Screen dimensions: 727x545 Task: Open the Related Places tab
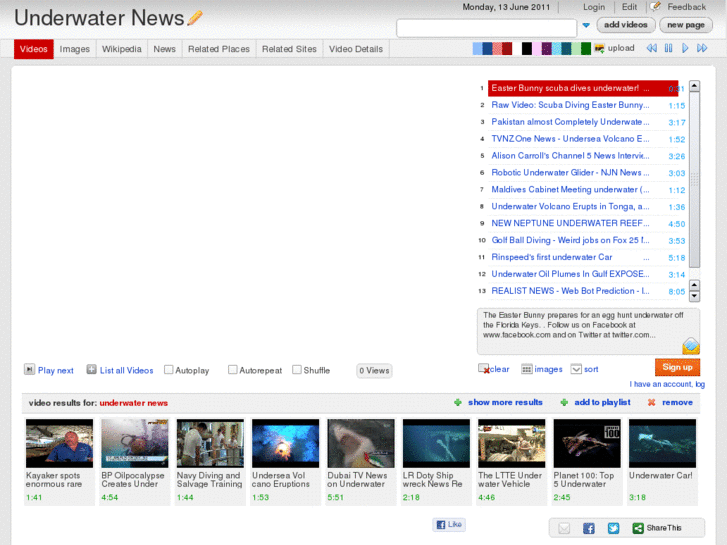click(219, 49)
